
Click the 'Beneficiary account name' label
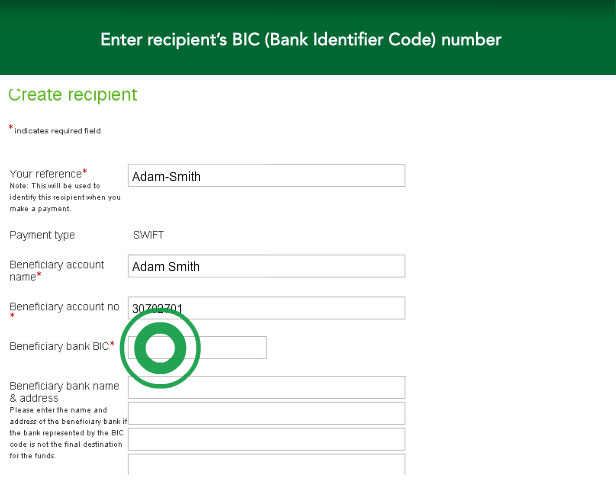point(57,271)
